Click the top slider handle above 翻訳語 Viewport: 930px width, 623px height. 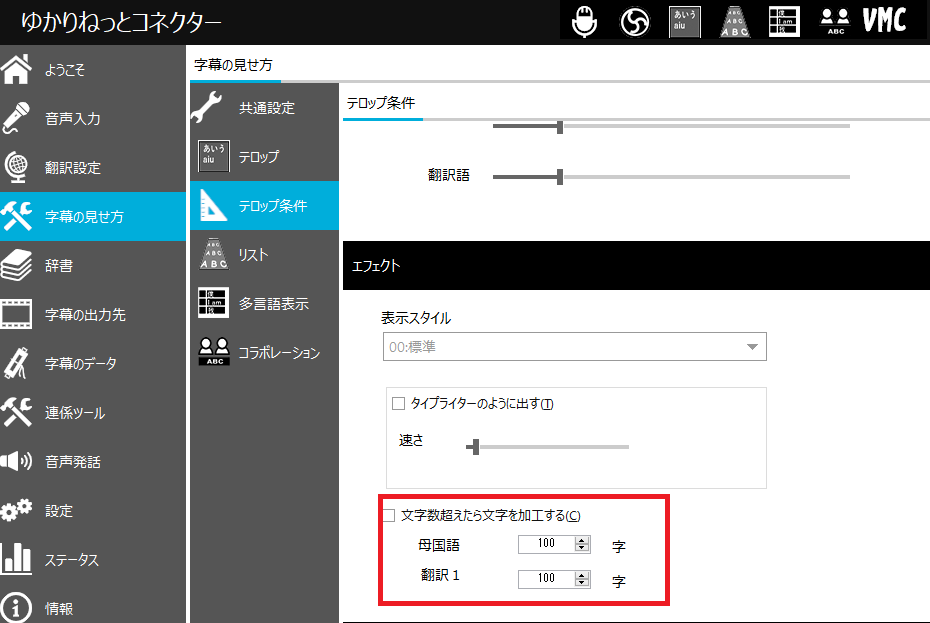560,126
